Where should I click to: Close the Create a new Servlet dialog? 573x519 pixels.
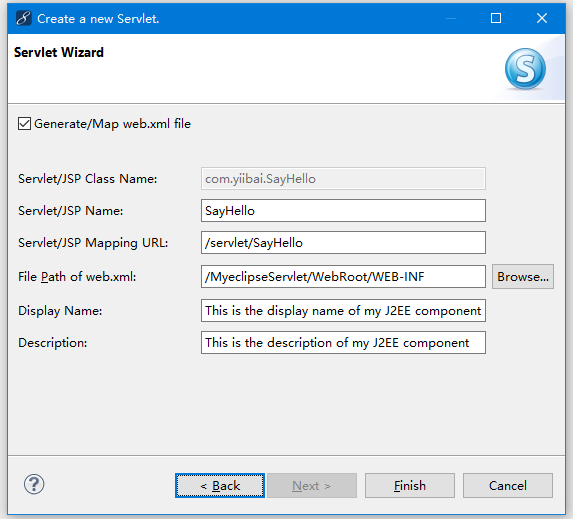(x=542, y=18)
